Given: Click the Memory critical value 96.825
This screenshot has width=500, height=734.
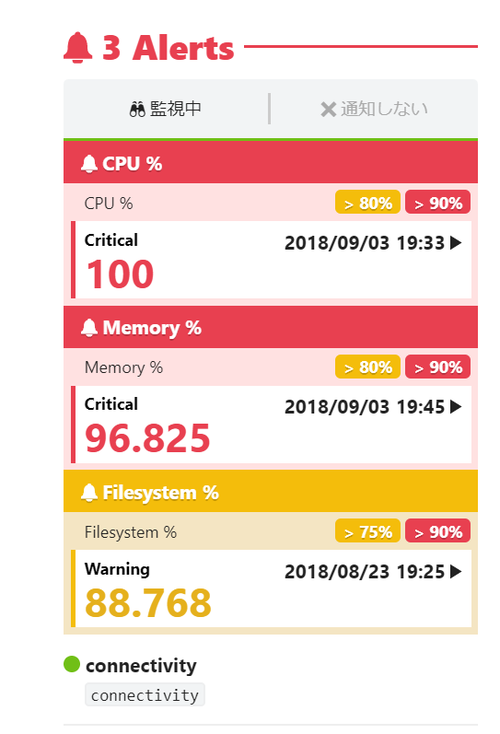Looking at the screenshot, I should (147, 438).
